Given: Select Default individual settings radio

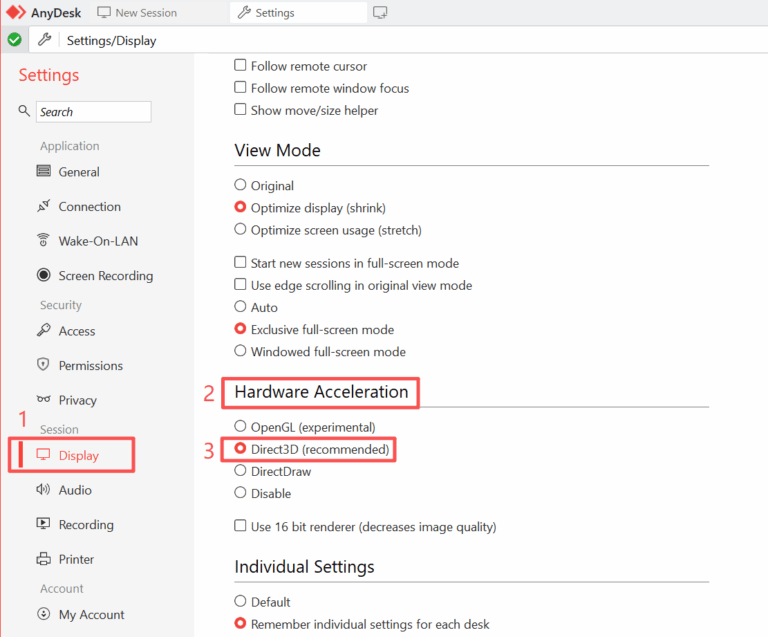Looking at the screenshot, I should pos(240,601).
